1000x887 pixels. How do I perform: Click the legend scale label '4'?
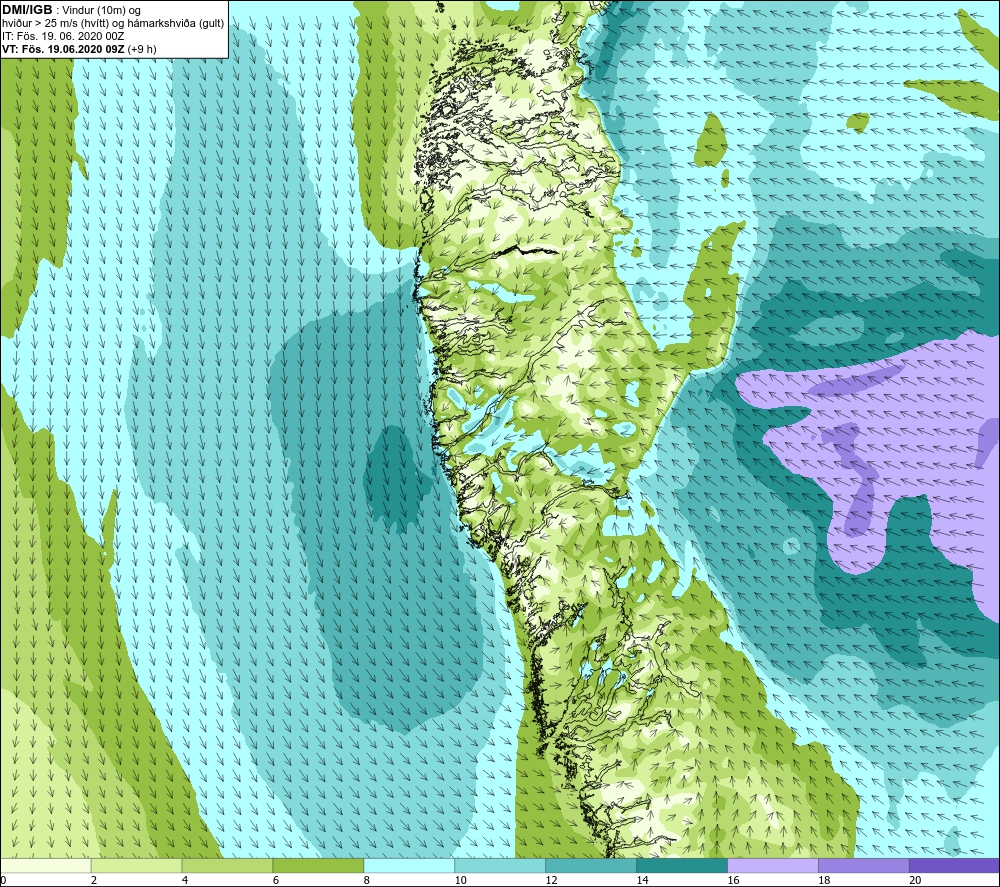pyautogui.click(x=185, y=880)
